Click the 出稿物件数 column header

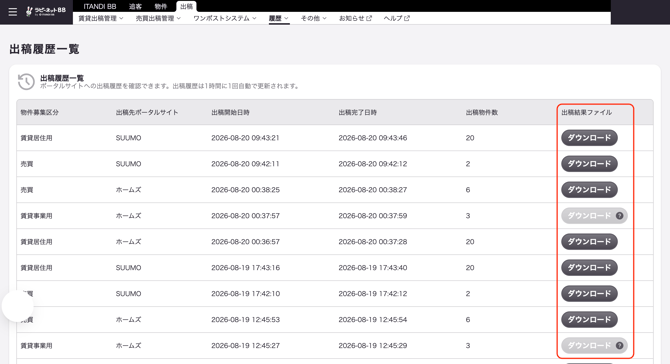click(482, 112)
